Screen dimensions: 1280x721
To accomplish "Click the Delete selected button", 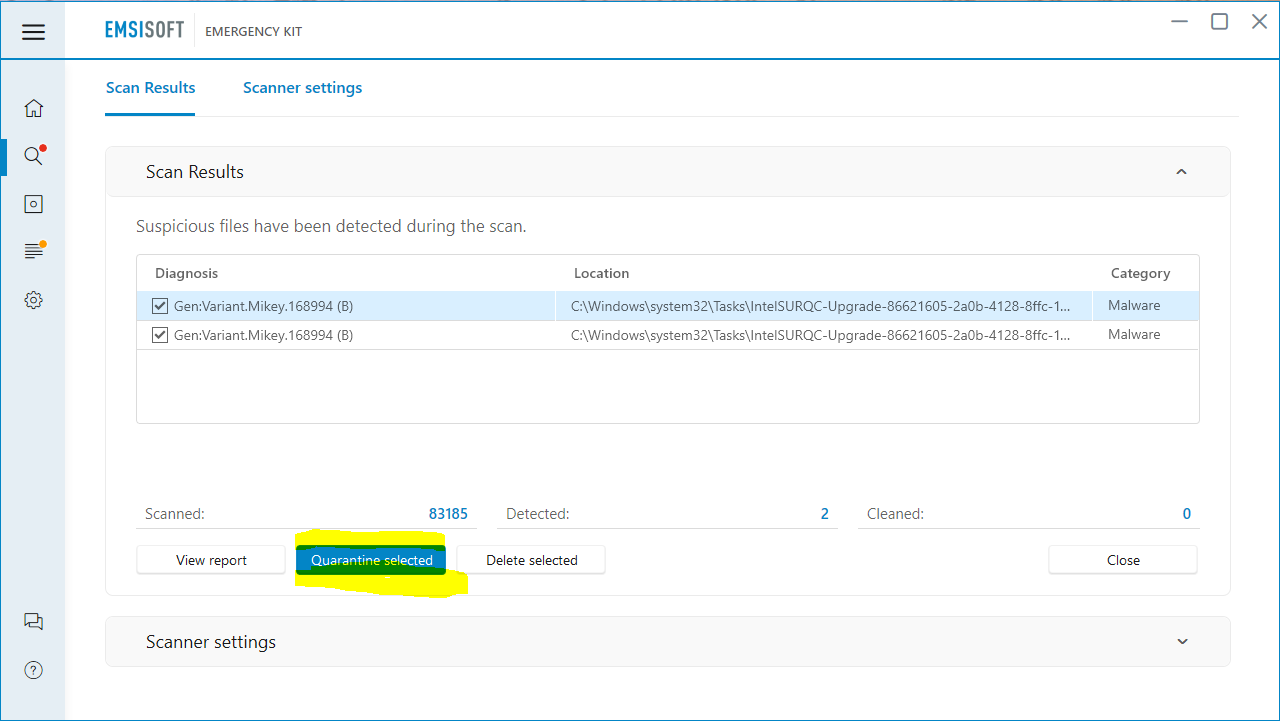I will click(531, 560).
